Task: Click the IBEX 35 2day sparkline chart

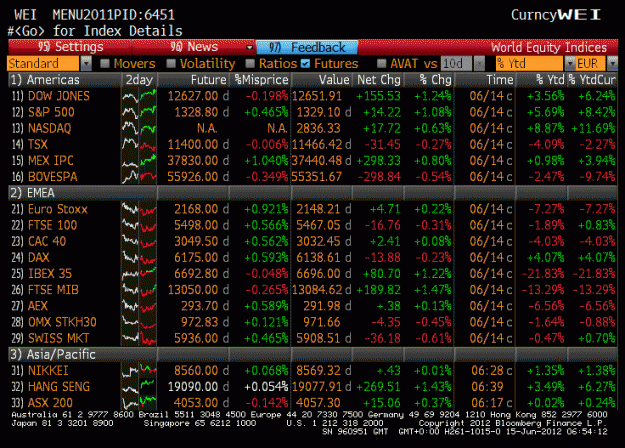Action: point(139,273)
